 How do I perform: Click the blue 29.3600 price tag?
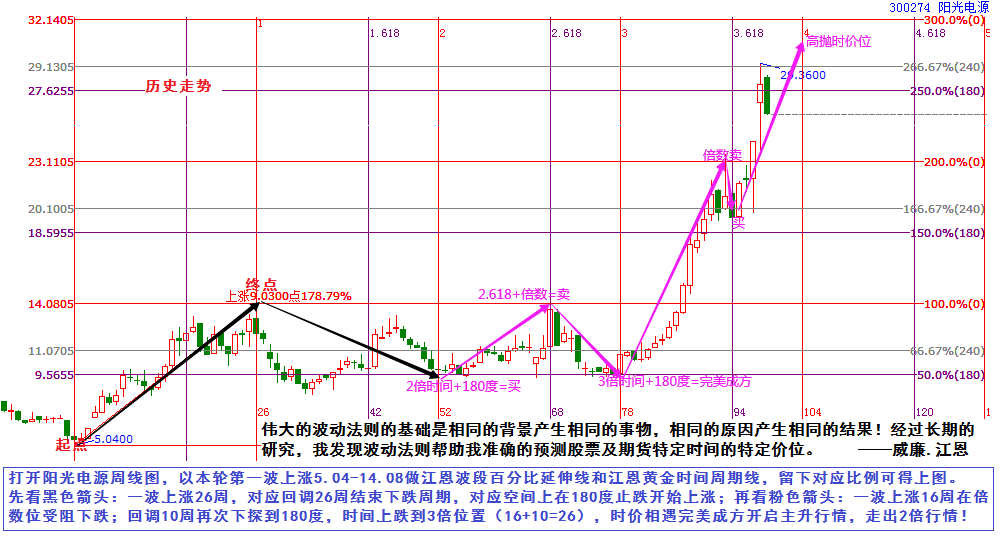[802, 75]
